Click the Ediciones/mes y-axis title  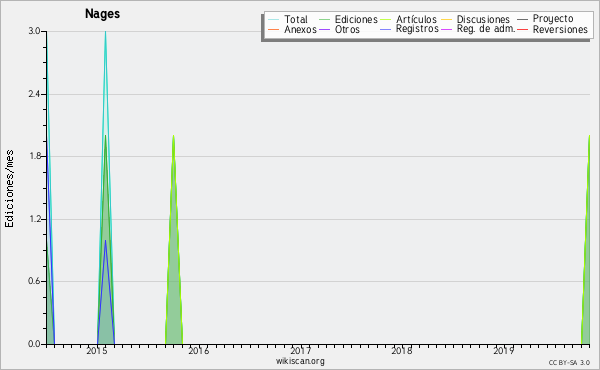(10, 189)
